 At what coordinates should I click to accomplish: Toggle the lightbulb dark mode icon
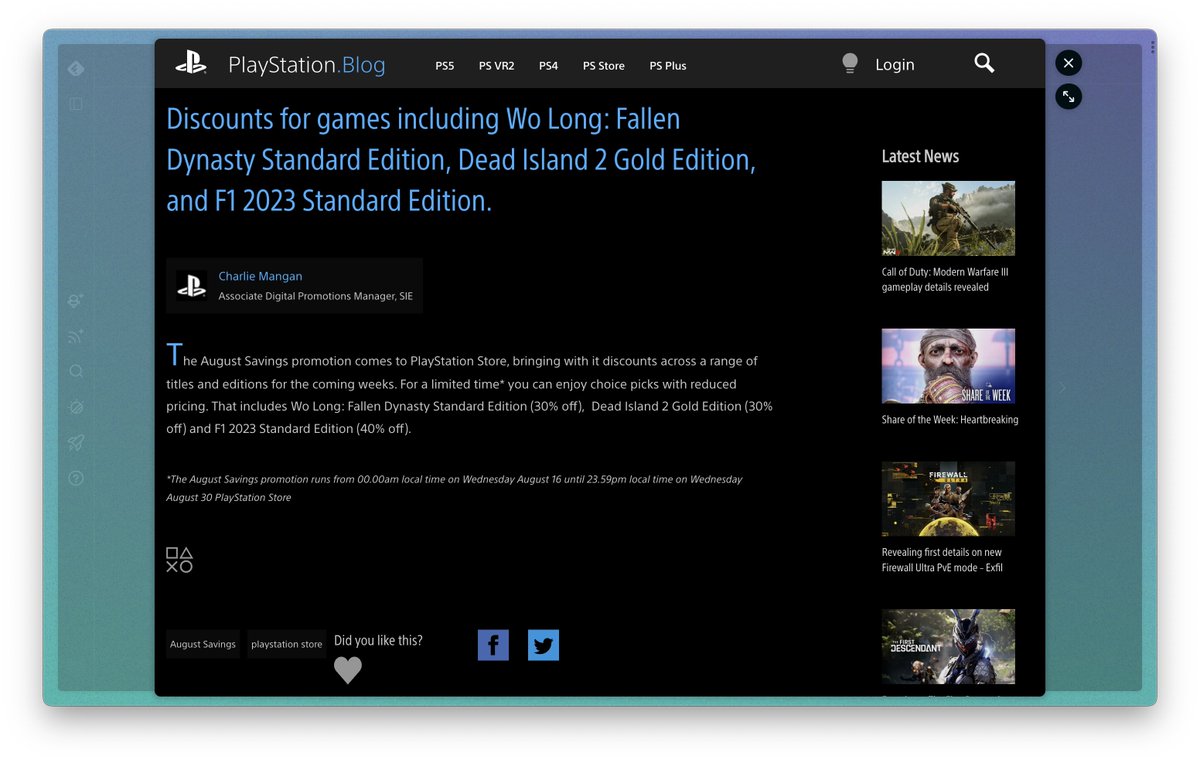coord(850,64)
